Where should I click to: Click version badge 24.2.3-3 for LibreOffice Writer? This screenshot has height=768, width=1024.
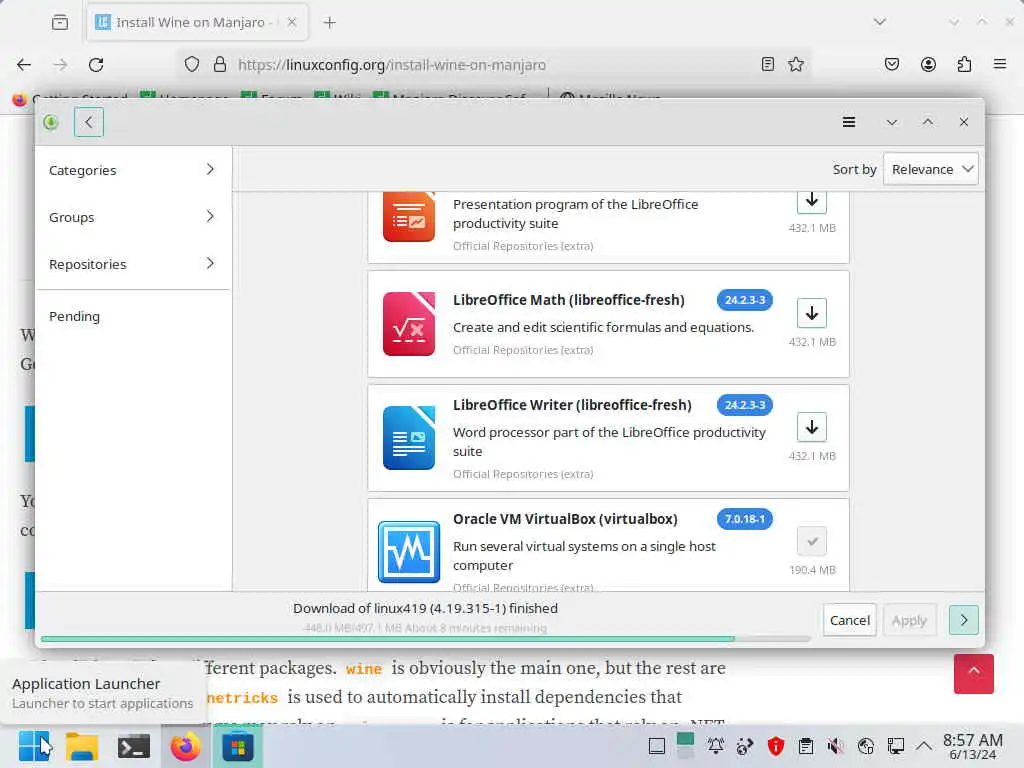(744, 405)
